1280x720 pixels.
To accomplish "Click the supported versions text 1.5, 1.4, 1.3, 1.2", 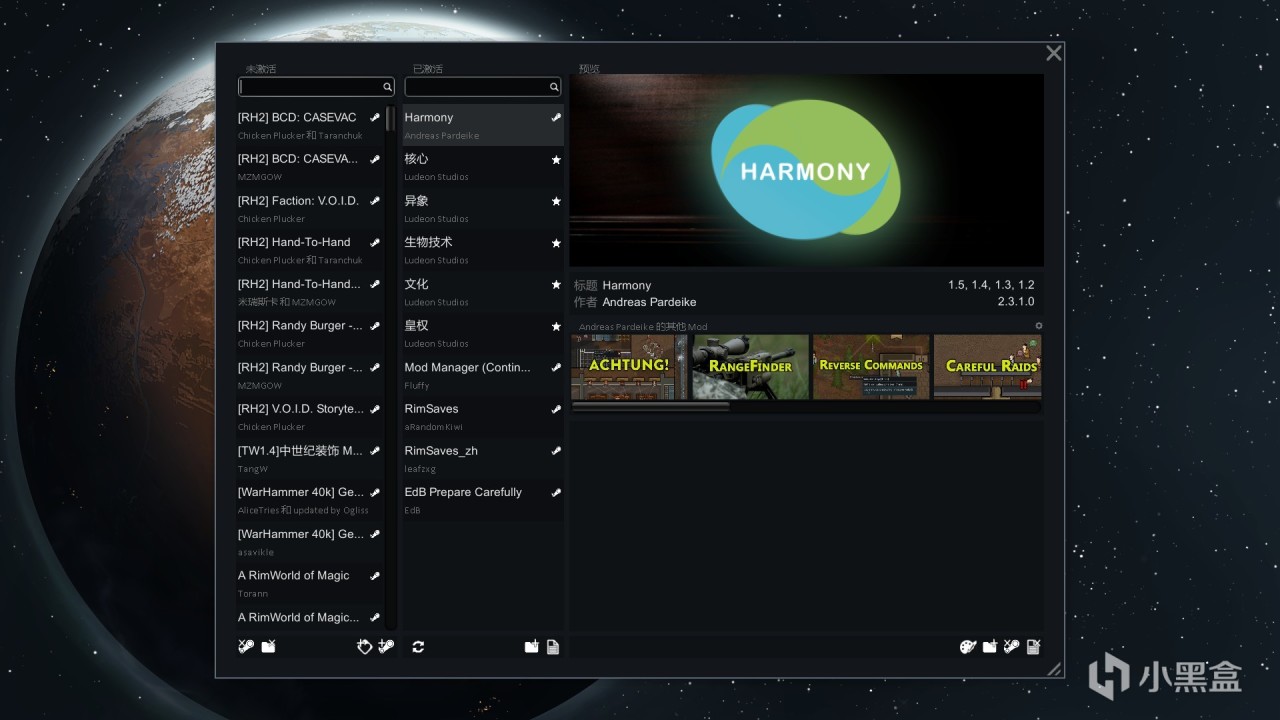I will click(x=991, y=286).
